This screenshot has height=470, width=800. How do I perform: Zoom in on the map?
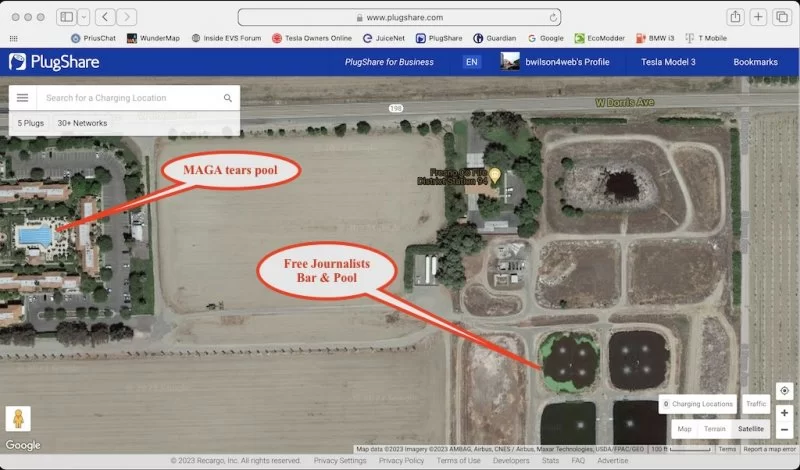(x=785, y=412)
